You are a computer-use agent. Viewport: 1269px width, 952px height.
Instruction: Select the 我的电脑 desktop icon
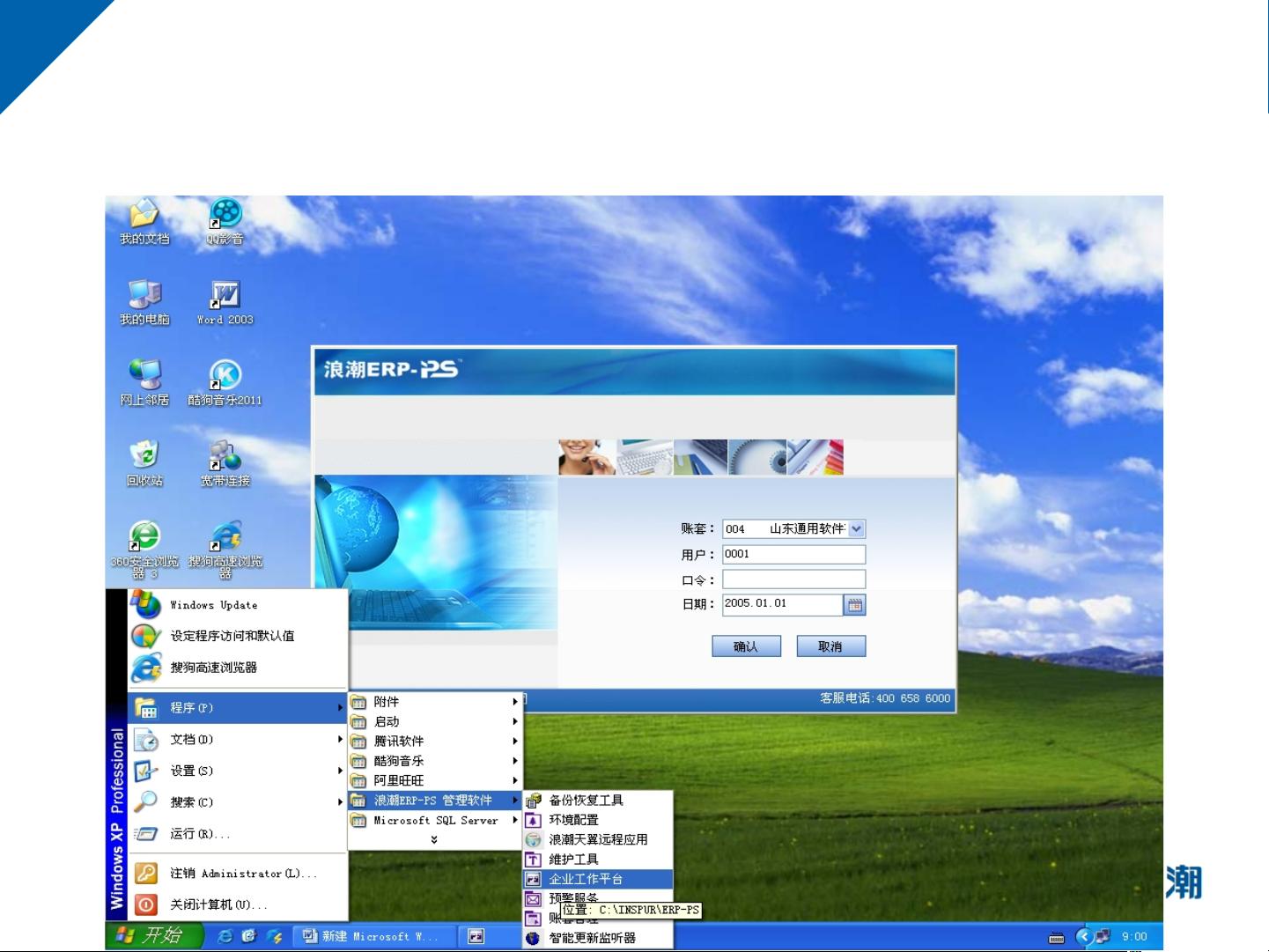point(144,302)
